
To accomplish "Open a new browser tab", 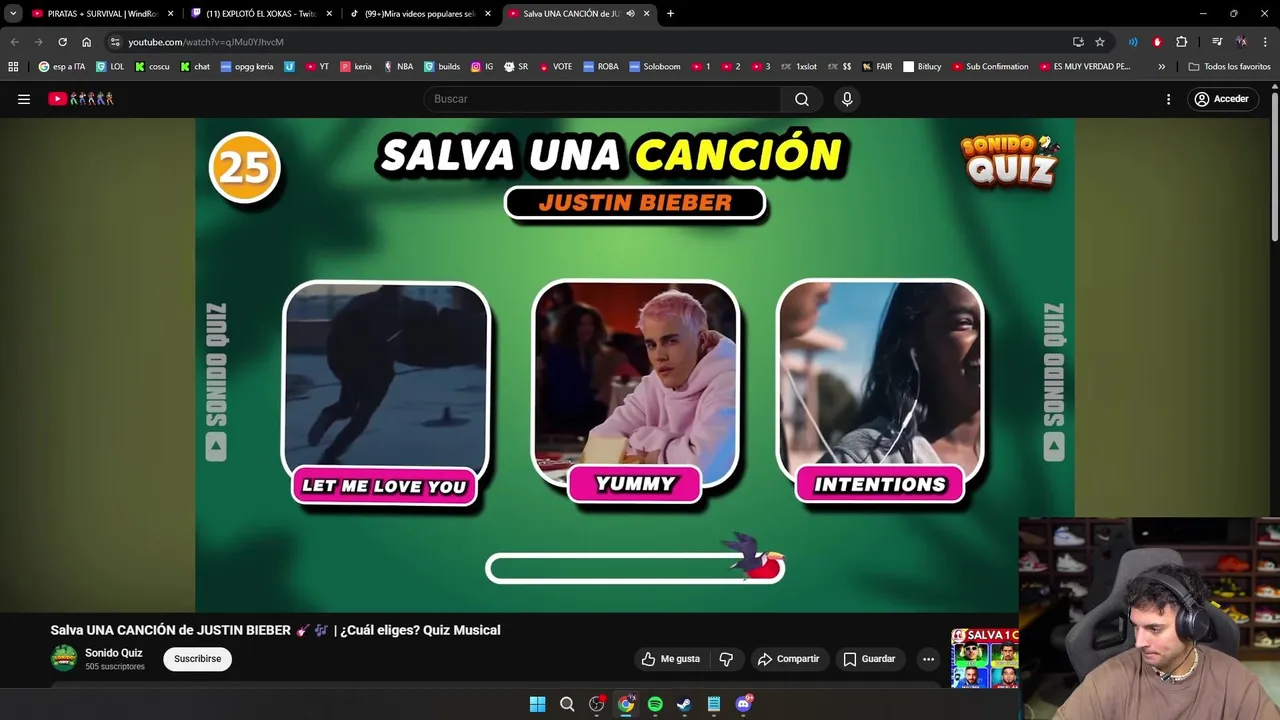I will 670,14.
